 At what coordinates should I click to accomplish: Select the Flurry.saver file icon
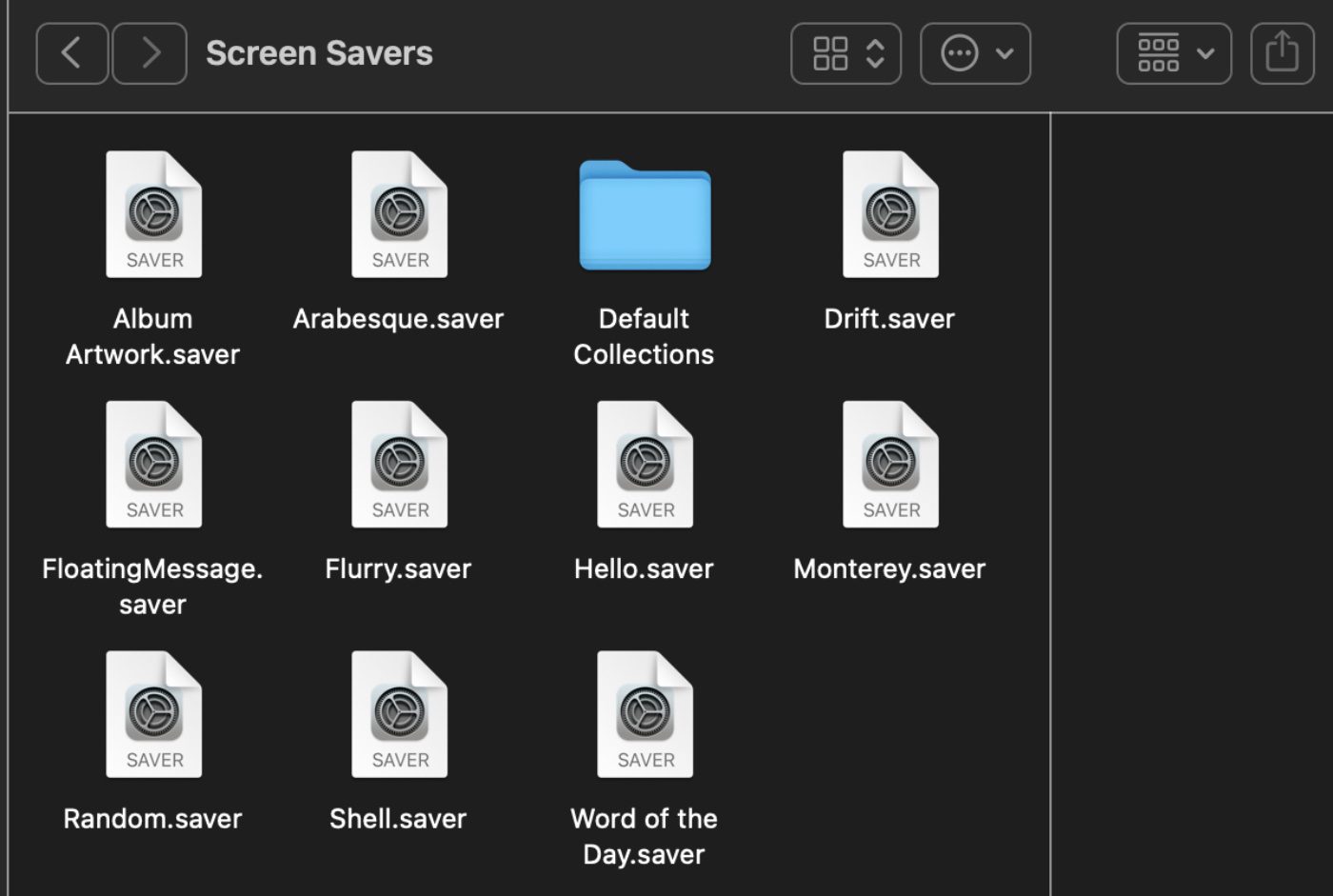click(399, 465)
